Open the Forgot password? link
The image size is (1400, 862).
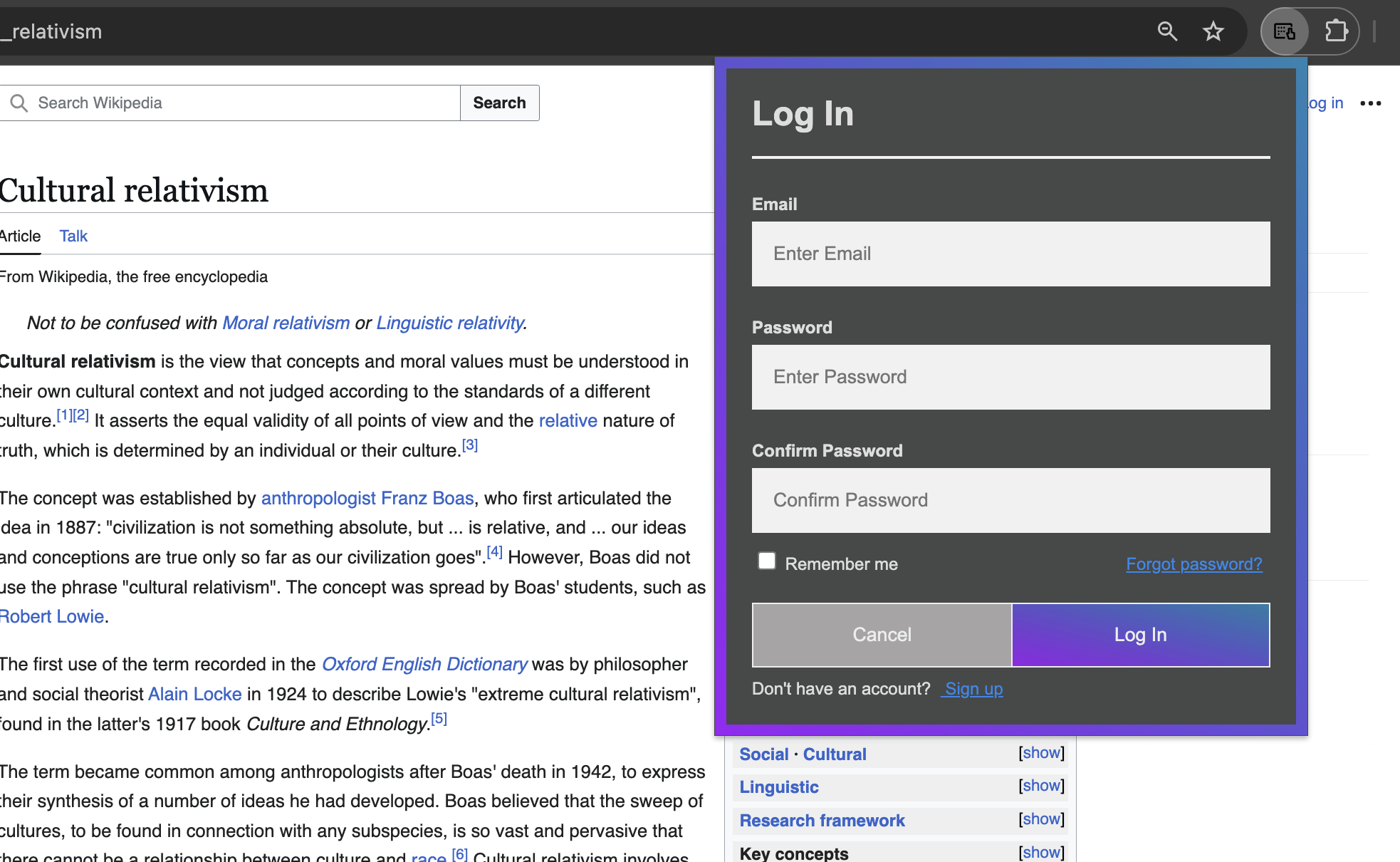1193,564
